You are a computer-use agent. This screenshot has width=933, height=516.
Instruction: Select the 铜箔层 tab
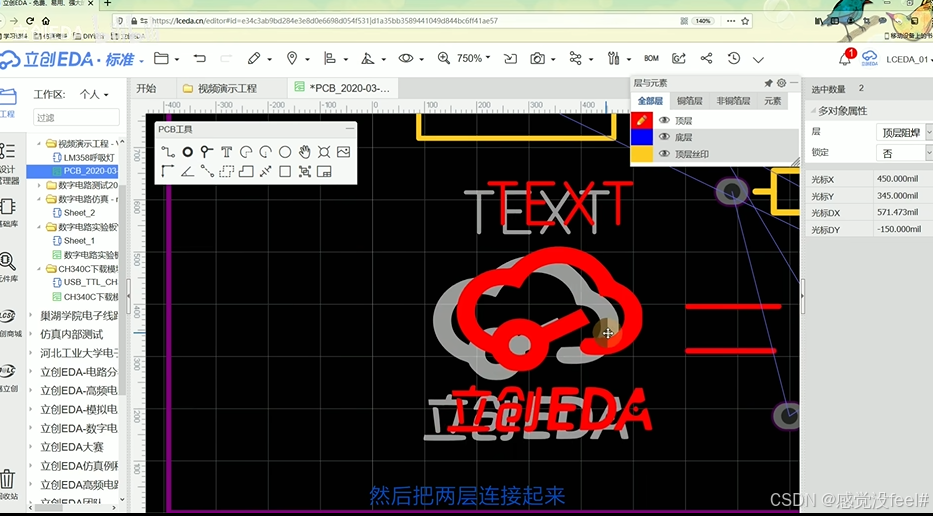tap(690, 101)
